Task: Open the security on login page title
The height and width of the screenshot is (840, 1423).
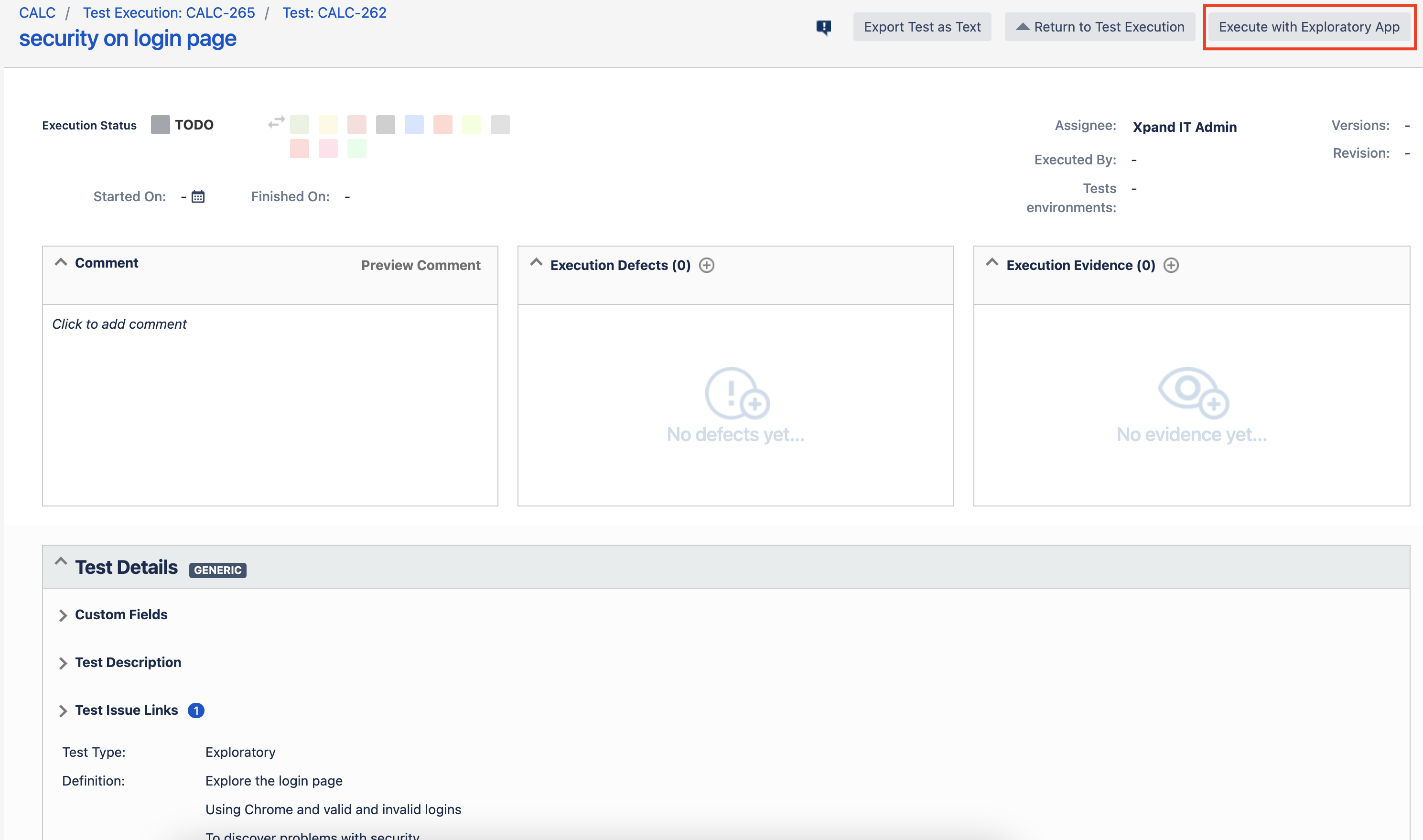Action: (x=128, y=39)
